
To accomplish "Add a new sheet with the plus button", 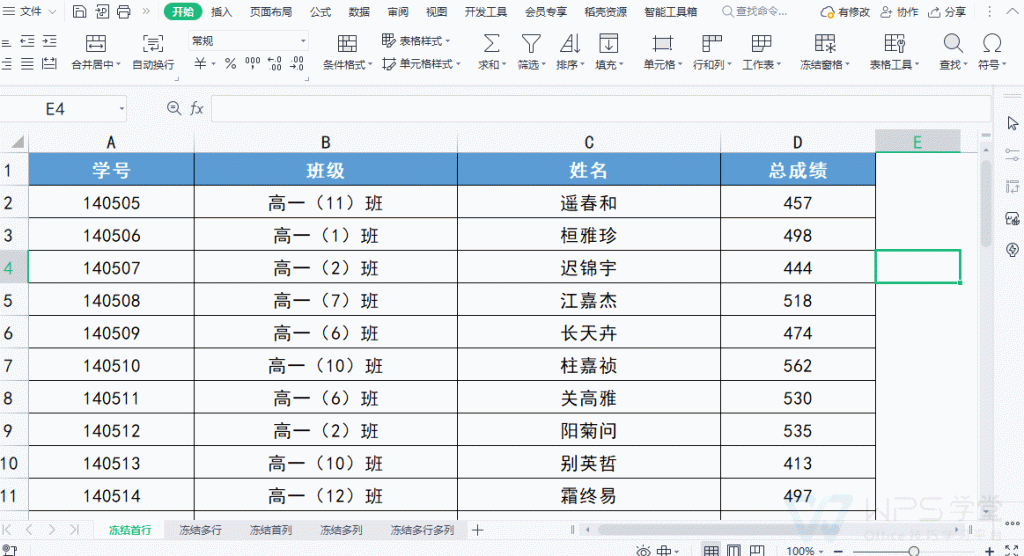I will [x=477, y=530].
